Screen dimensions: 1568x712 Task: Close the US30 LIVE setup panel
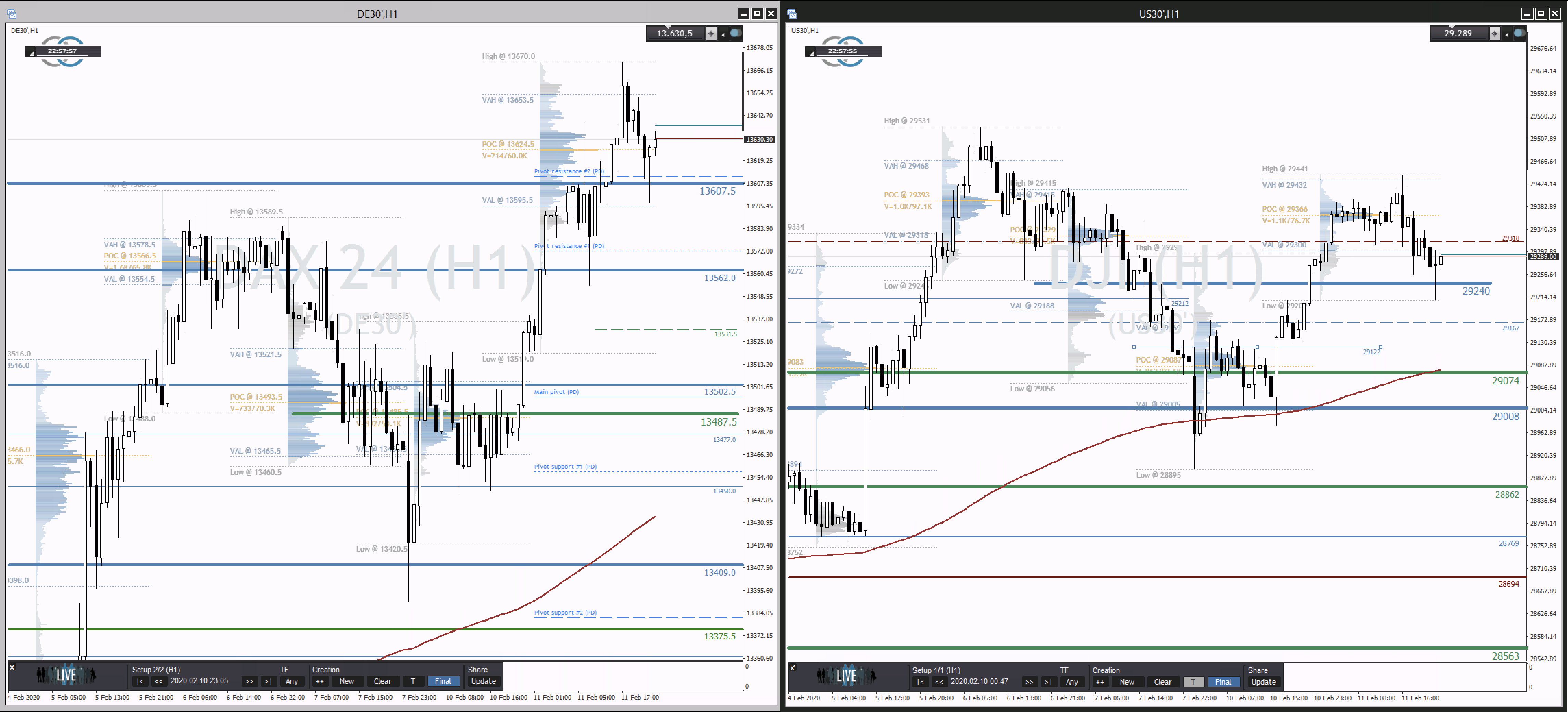pyautogui.click(x=793, y=668)
